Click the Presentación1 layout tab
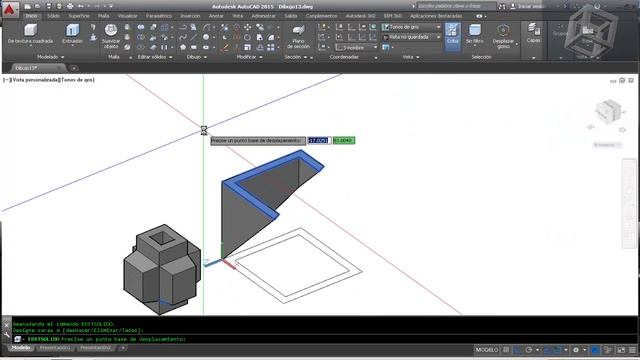640x360 pixels. pyautogui.click(x=55, y=348)
